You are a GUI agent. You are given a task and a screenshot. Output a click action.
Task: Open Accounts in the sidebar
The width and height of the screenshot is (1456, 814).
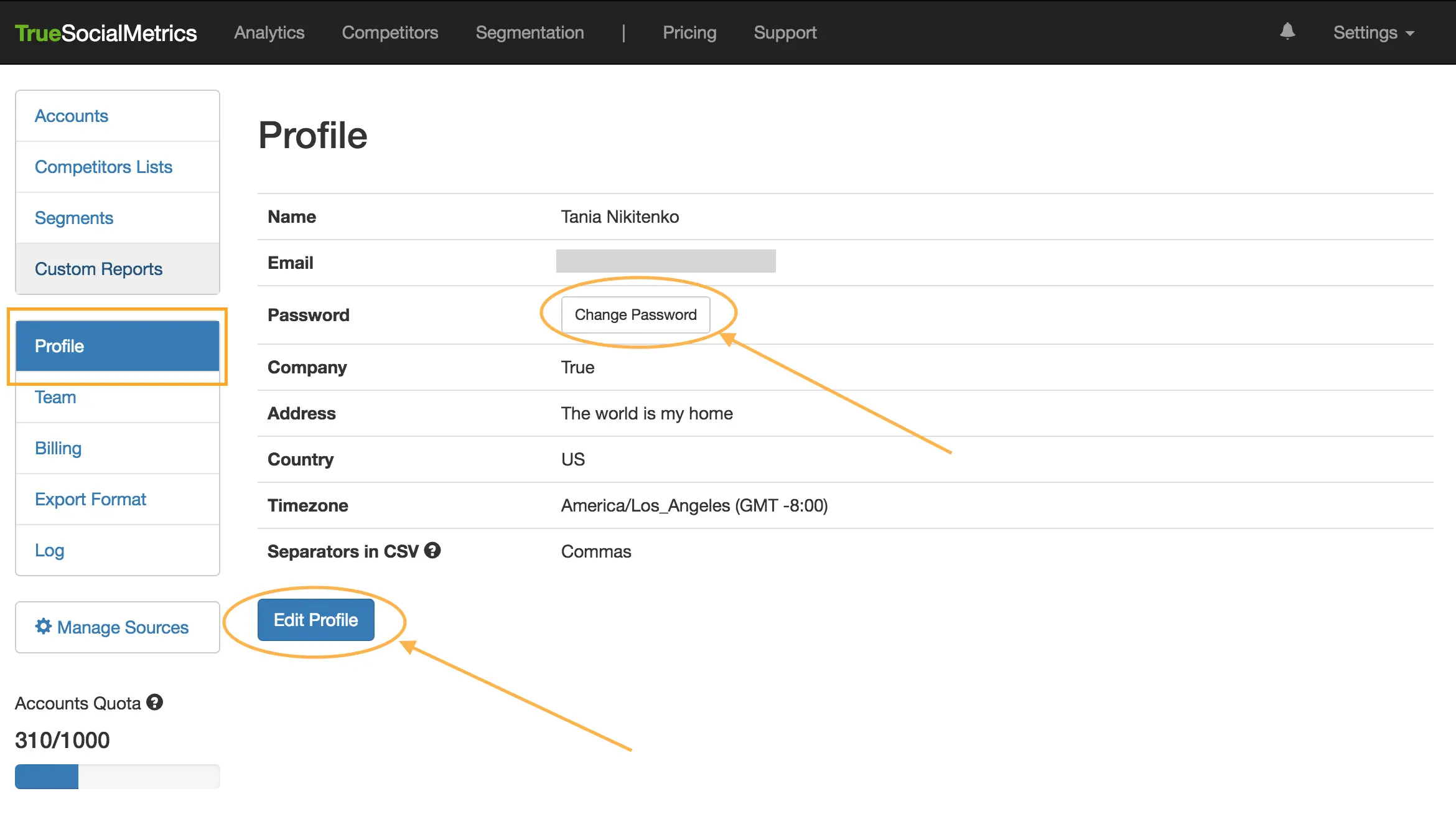72,116
